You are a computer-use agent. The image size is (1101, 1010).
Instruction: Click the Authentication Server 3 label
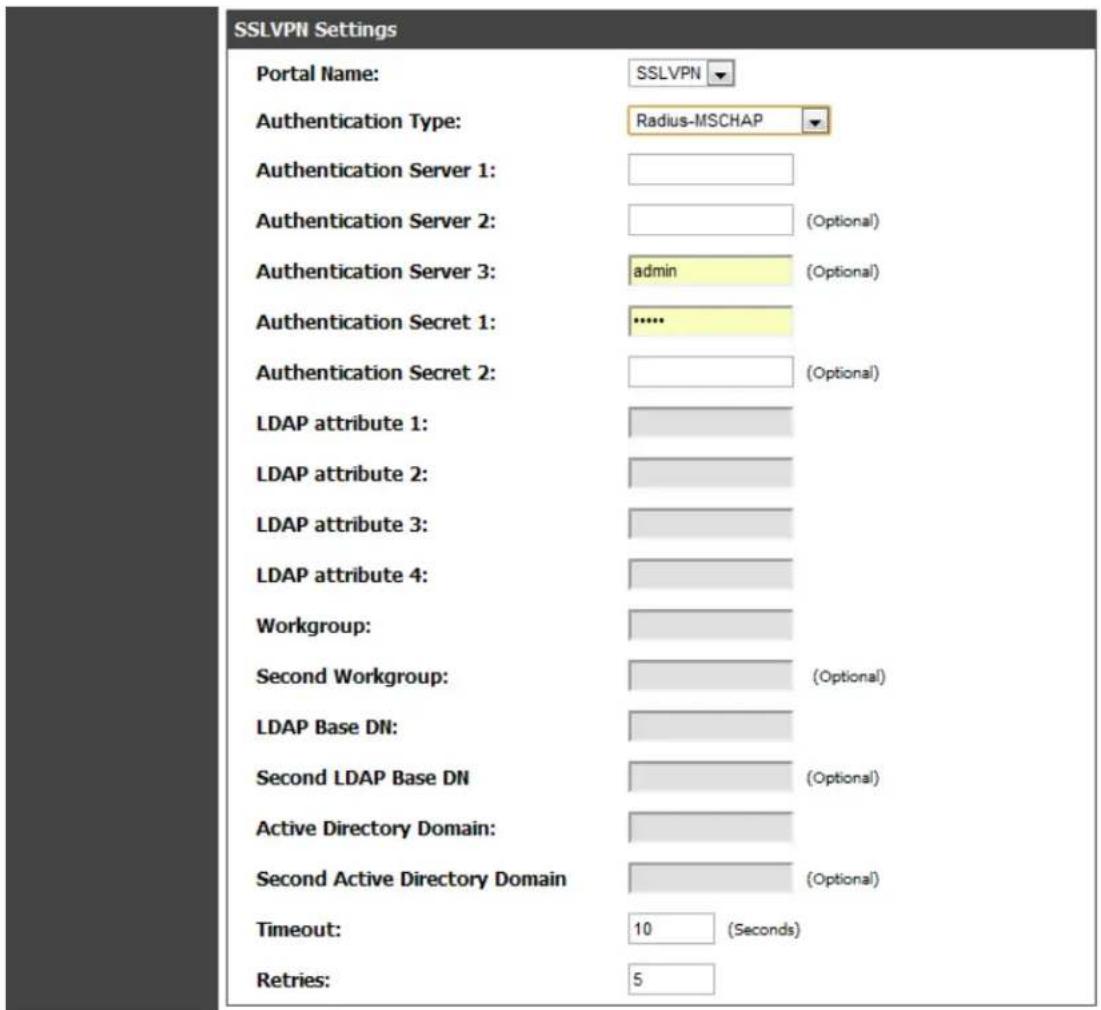click(x=376, y=272)
